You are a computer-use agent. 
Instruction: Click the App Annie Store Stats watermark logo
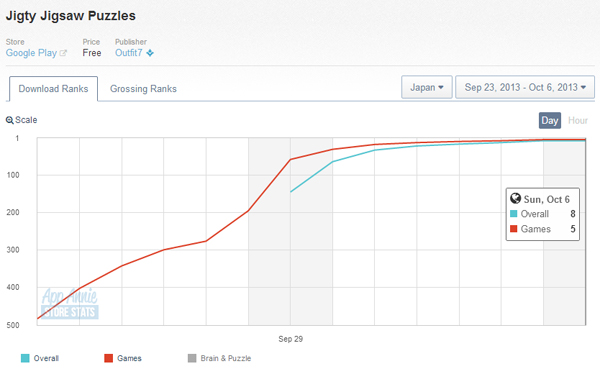(70, 303)
